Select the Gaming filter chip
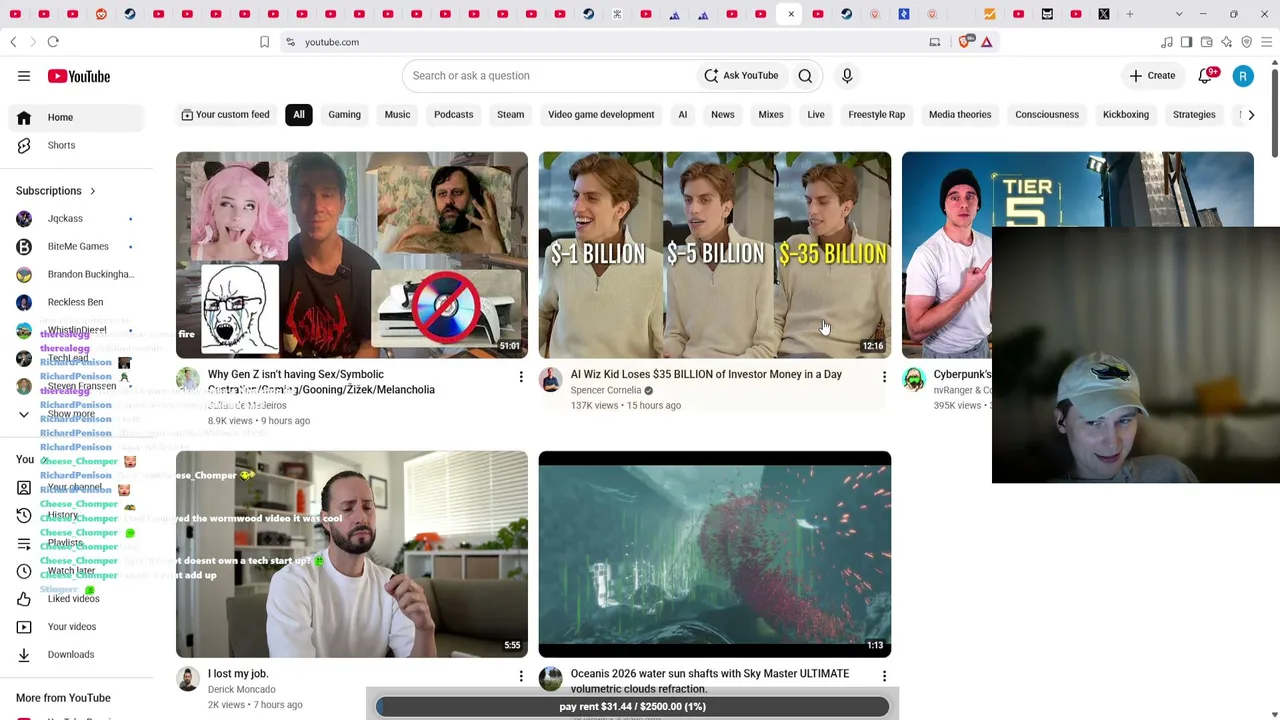The image size is (1280, 720). tap(344, 115)
